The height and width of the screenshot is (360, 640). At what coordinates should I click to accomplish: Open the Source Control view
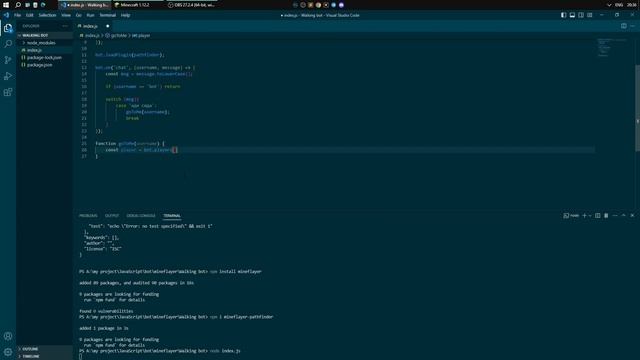coord(8,60)
